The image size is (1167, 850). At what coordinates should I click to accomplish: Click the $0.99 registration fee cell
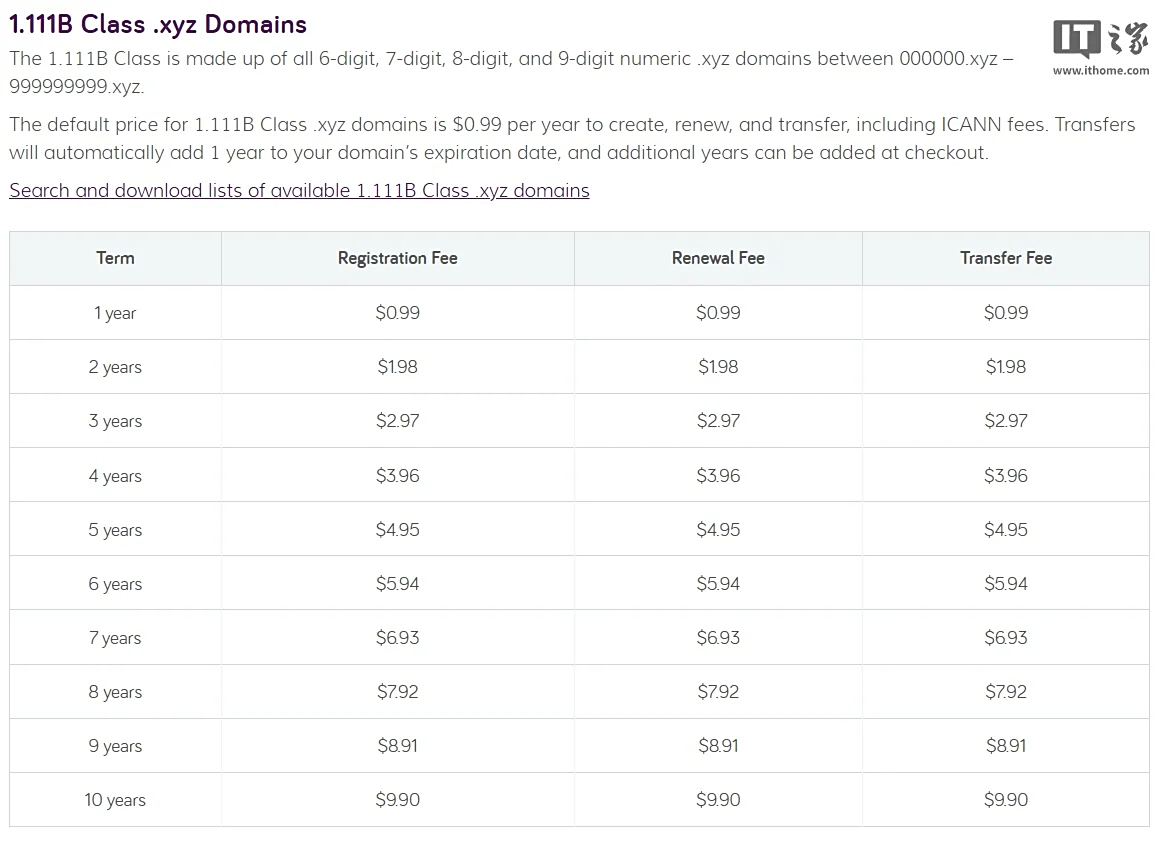[397, 313]
